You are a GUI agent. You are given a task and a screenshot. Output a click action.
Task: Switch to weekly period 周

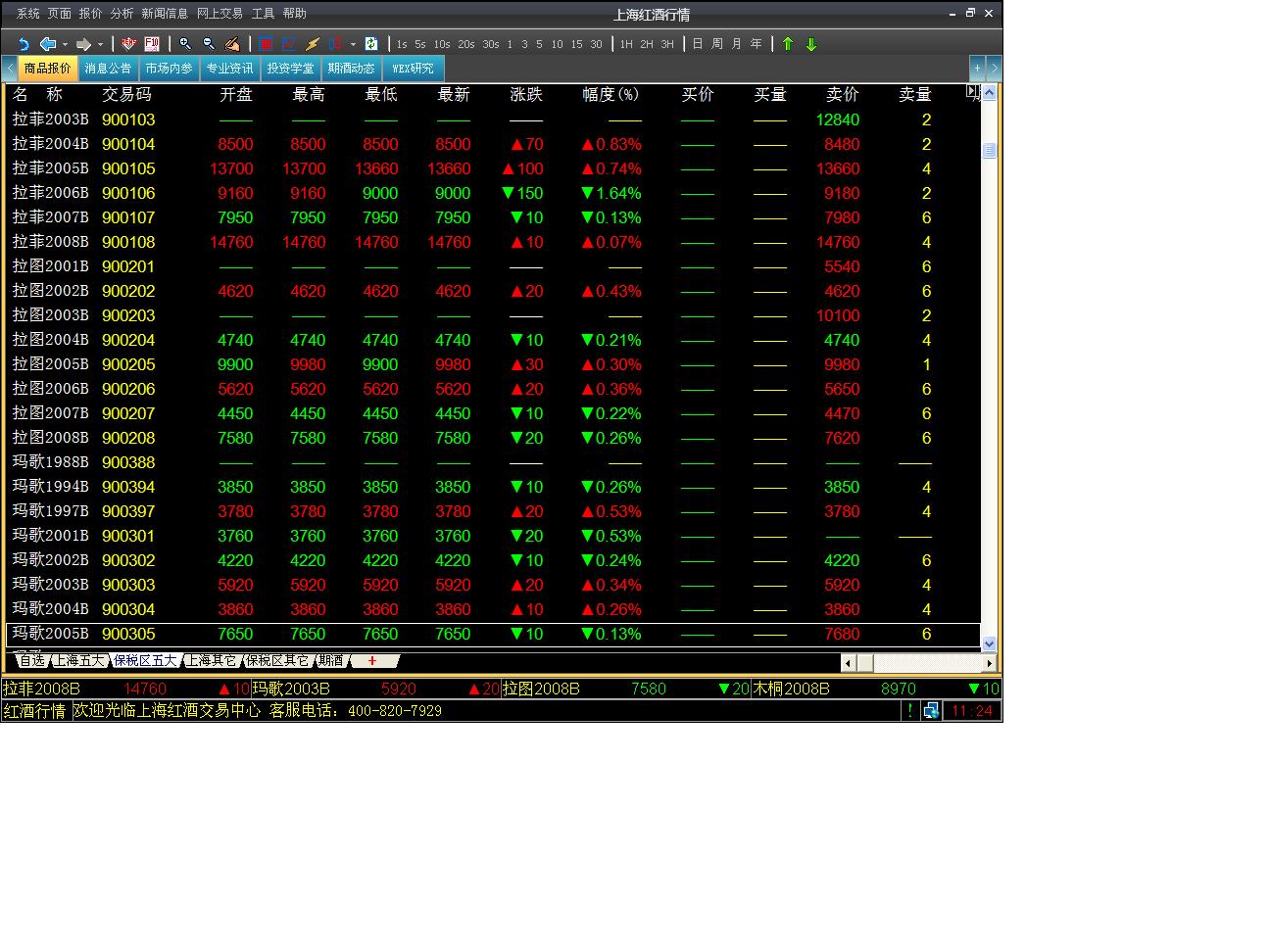click(x=717, y=44)
